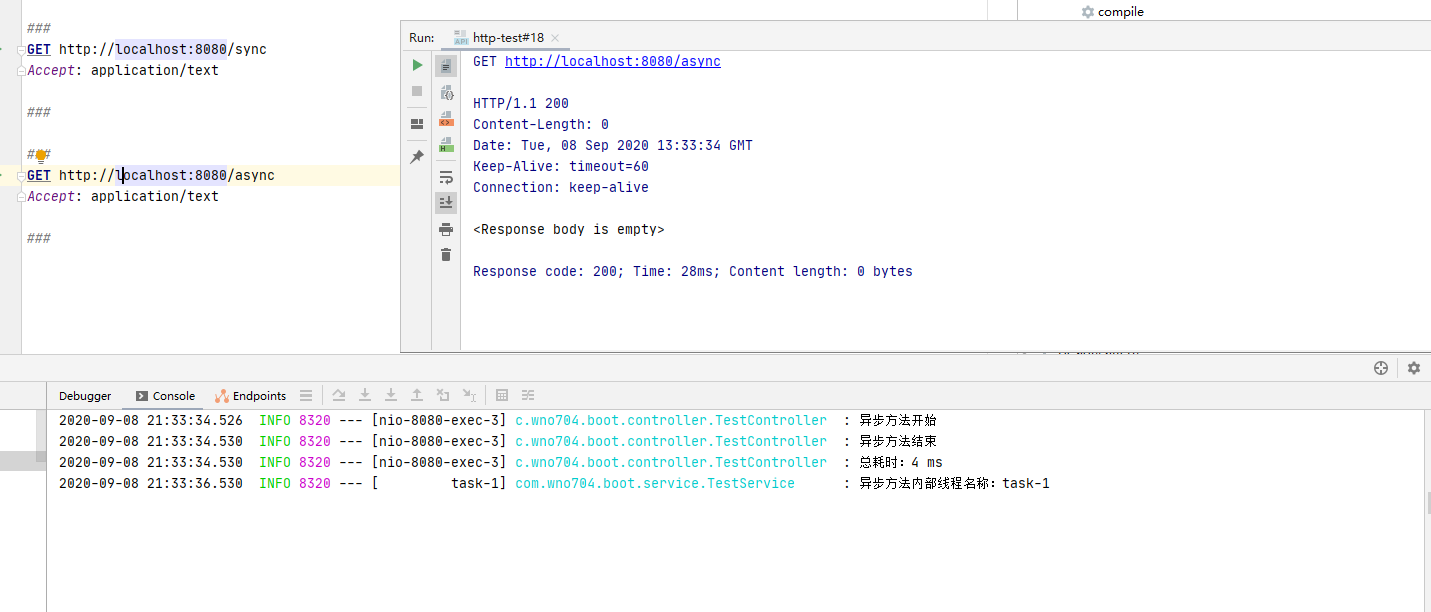
Task: Toggle scroll to end of output
Action: click(446, 202)
